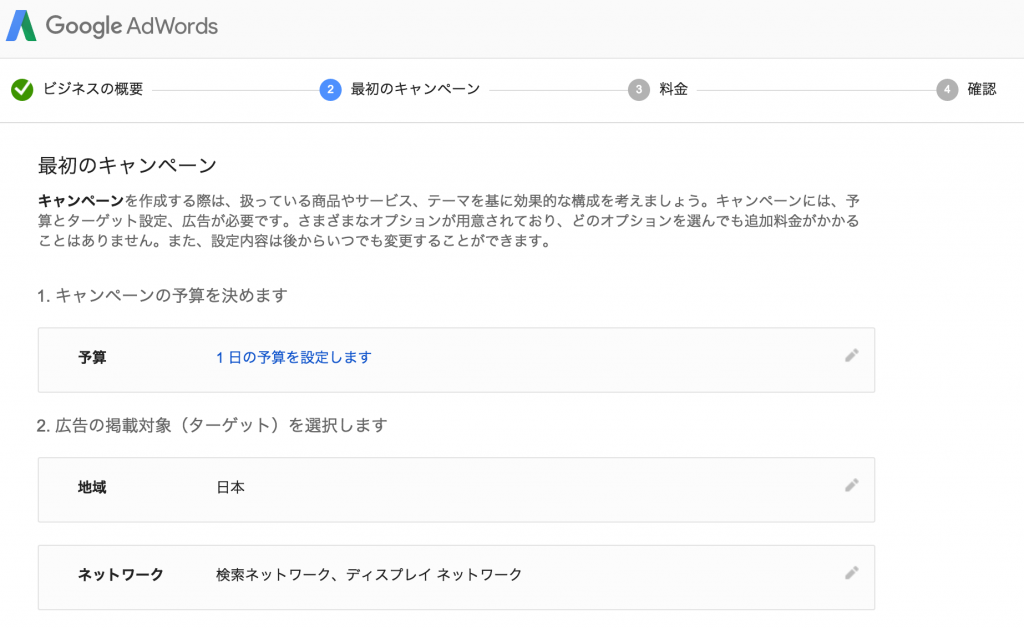Click the 地域 row label
This screenshot has width=1024, height=628.
coord(92,487)
